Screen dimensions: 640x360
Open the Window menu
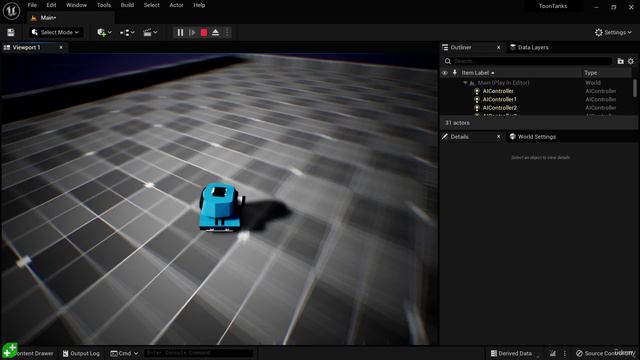pyautogui.click(x=76, y=5)
